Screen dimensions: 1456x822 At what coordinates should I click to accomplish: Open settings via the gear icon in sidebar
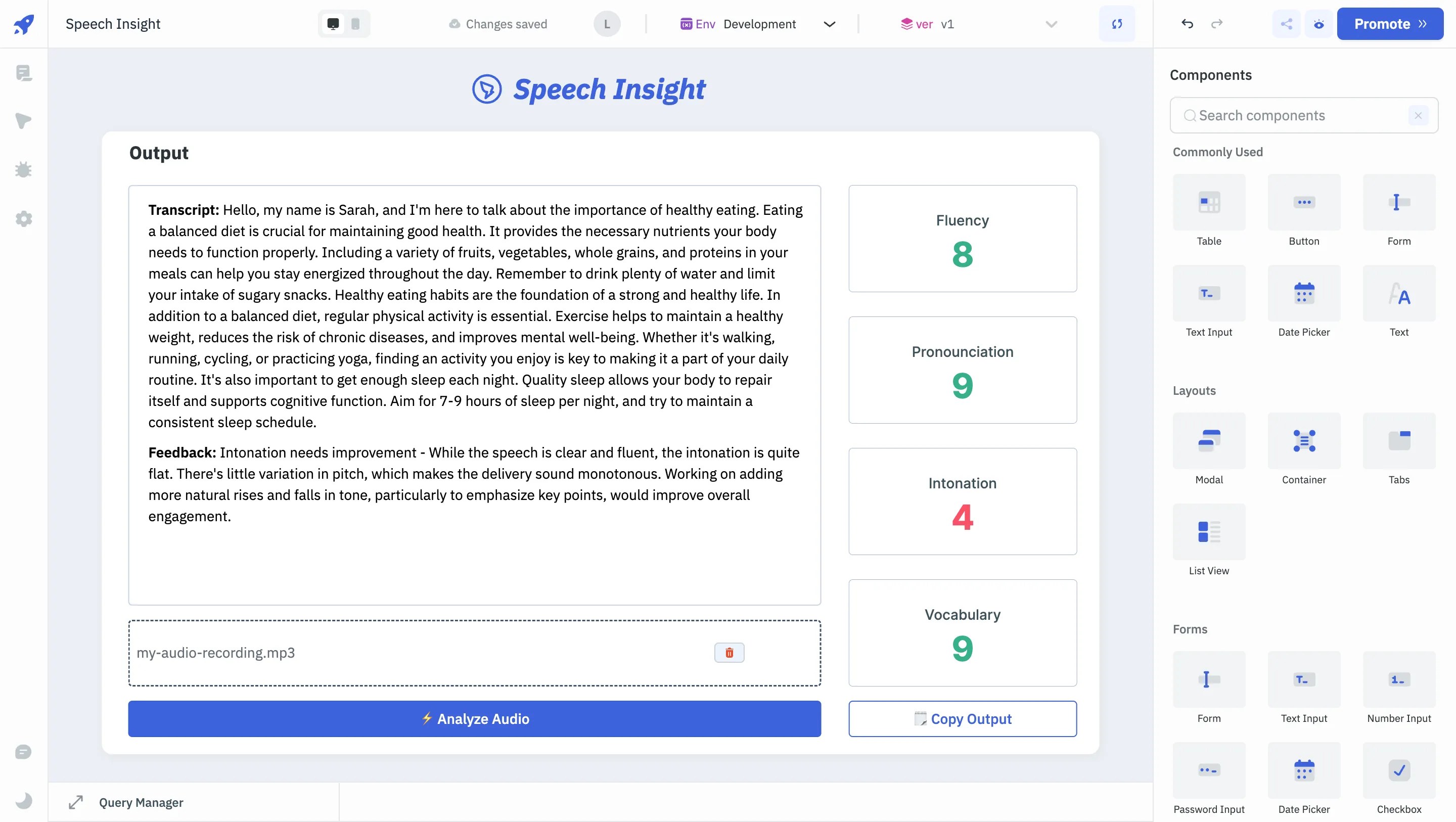23,219
